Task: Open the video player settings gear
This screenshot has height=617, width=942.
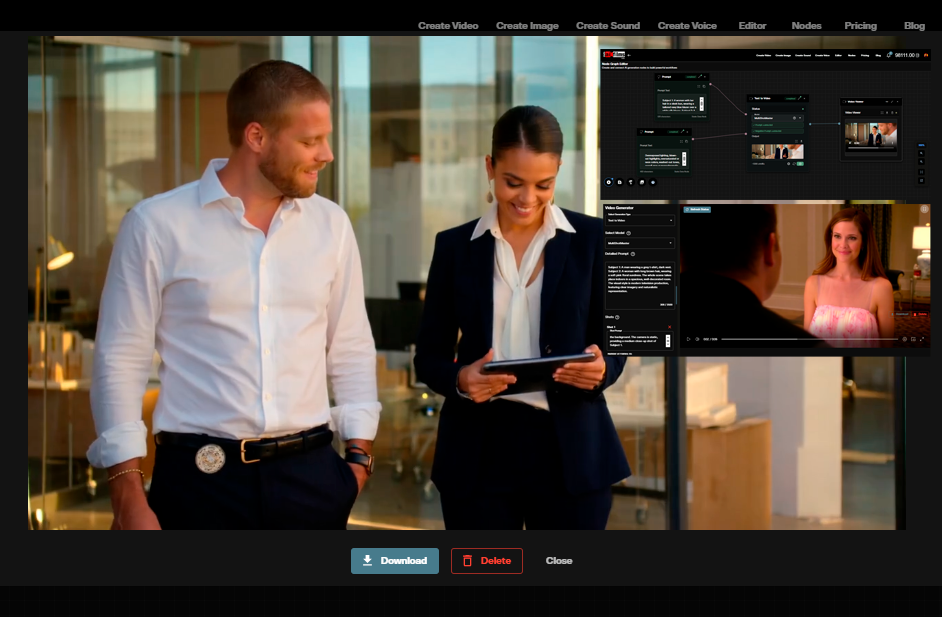Action: coord(907,338)
